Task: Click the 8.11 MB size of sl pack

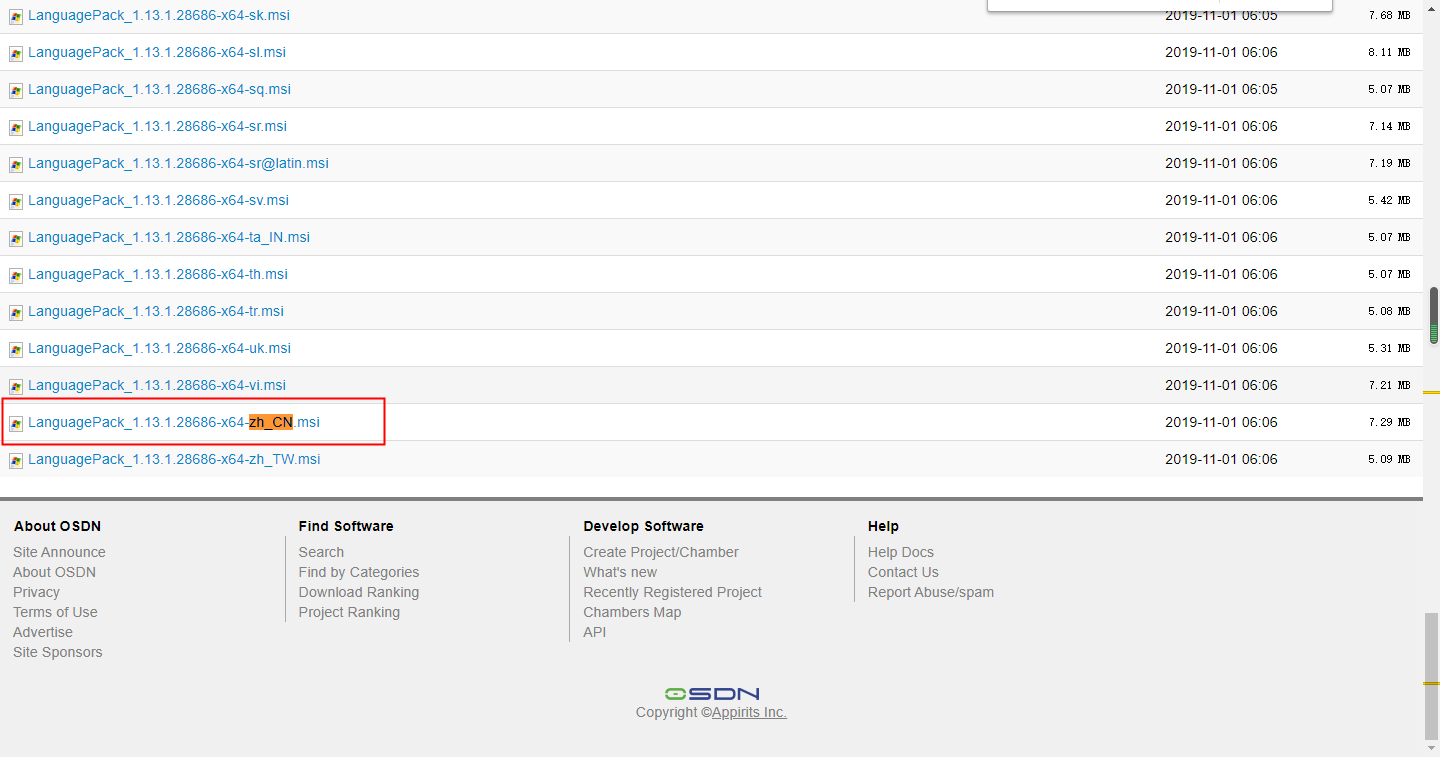Action: click(x=1389, y=52)
